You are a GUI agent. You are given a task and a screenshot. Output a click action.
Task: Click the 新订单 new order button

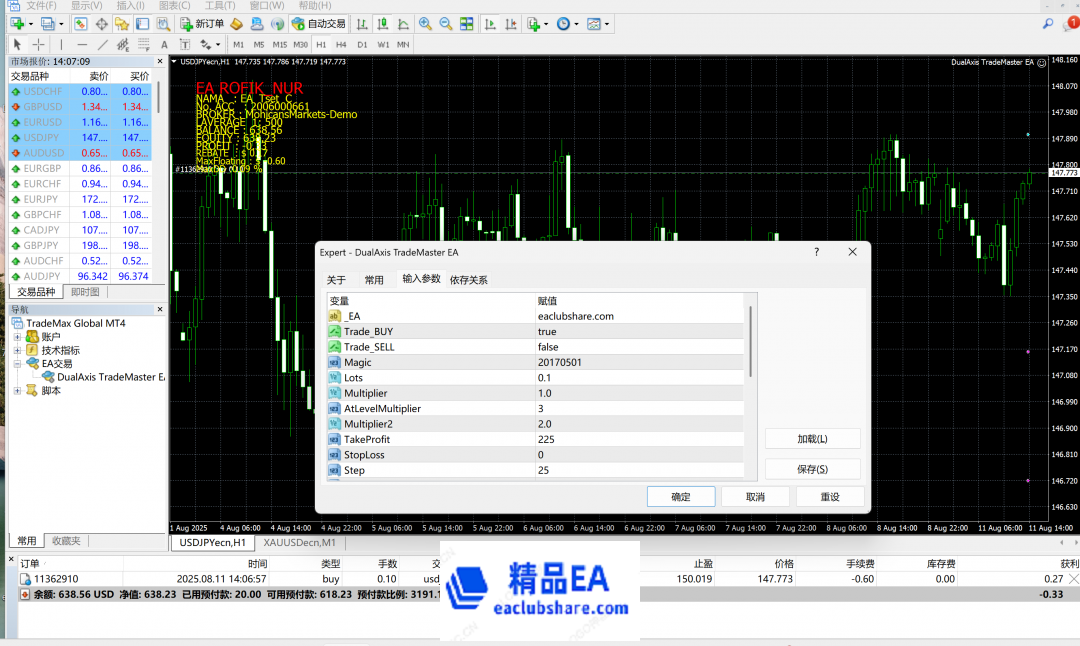pos(202,23)
